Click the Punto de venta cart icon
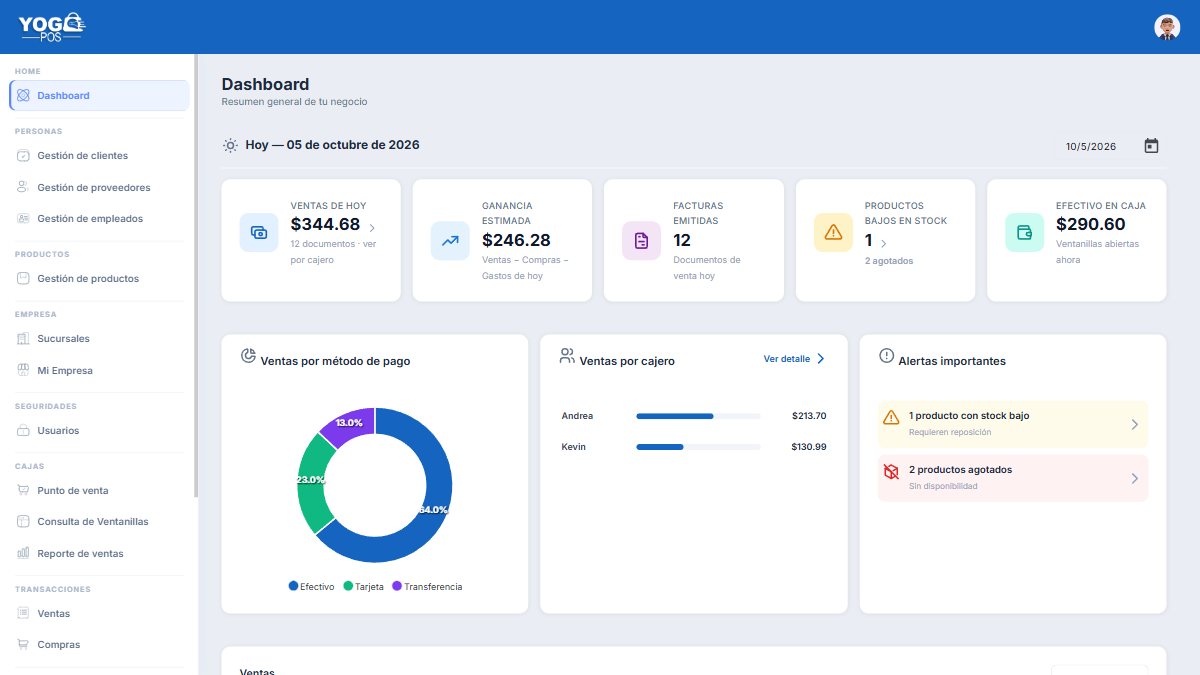Screen dimensions: 1200x675 pyautogui.click(x=23, y=491)
